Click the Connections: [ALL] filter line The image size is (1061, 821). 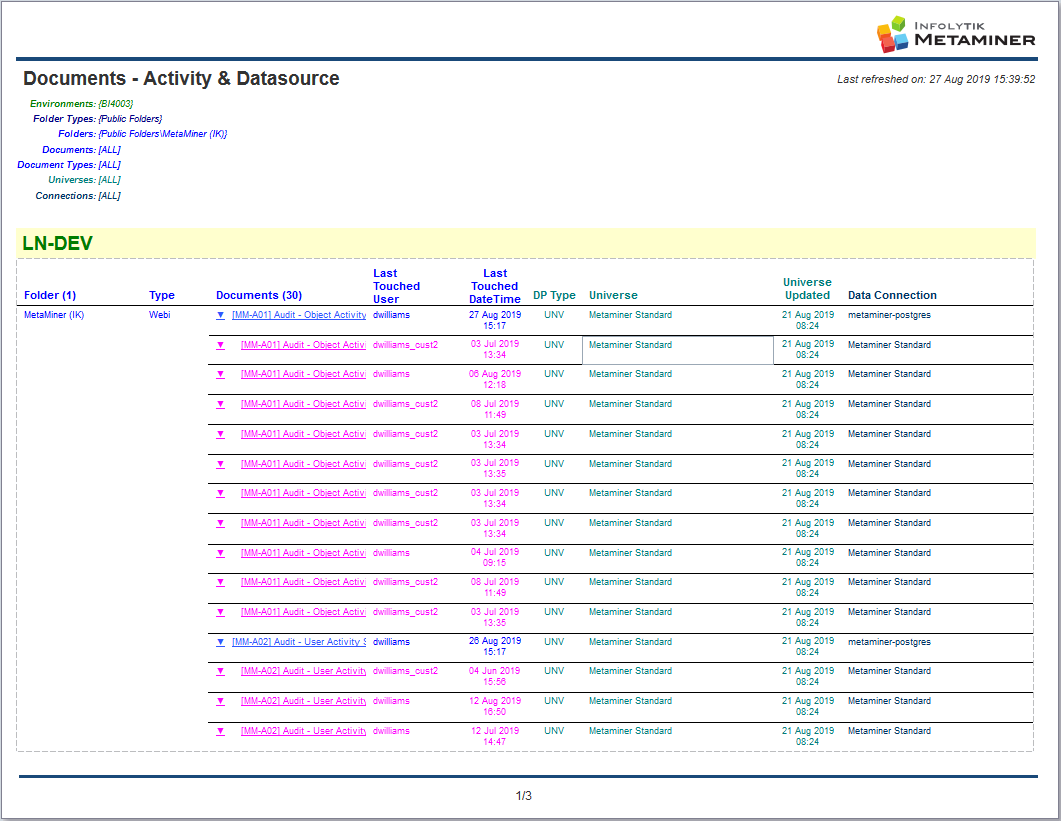[x=78, y=196]
